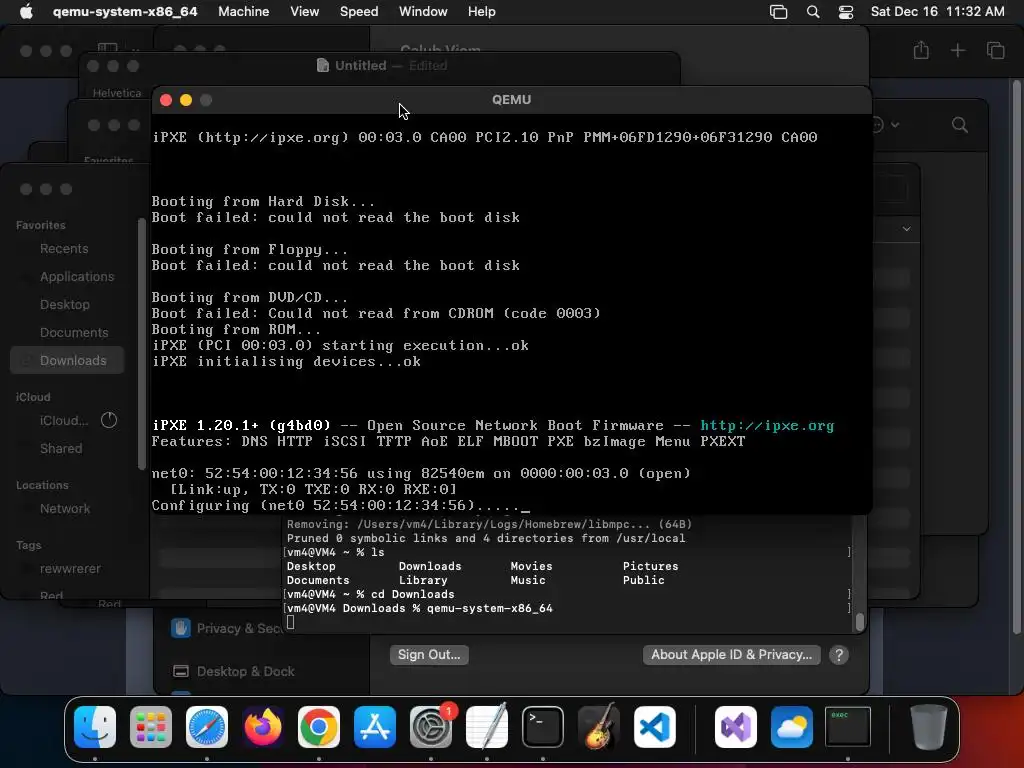Click the Safari share icon
Viewport: 1024px width, 768px height.
point(921,50)
